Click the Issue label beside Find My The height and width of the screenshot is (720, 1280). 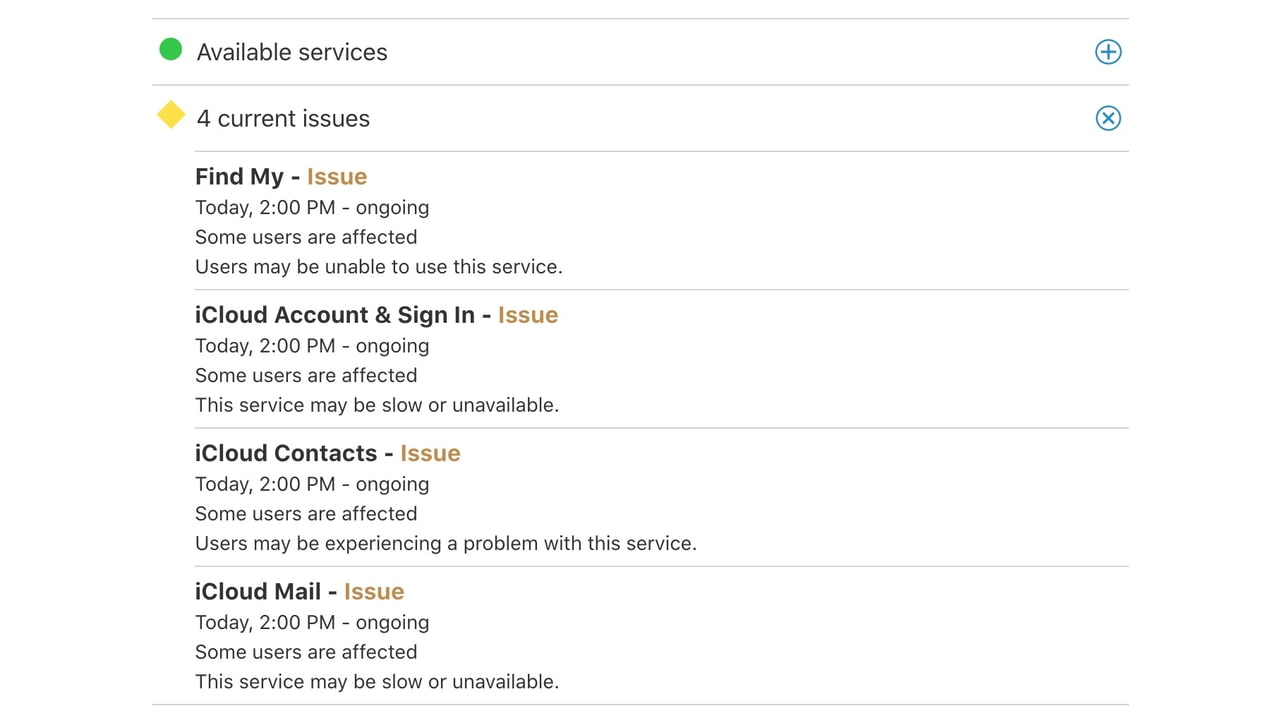pyautogui.click(x=337, y=177)
